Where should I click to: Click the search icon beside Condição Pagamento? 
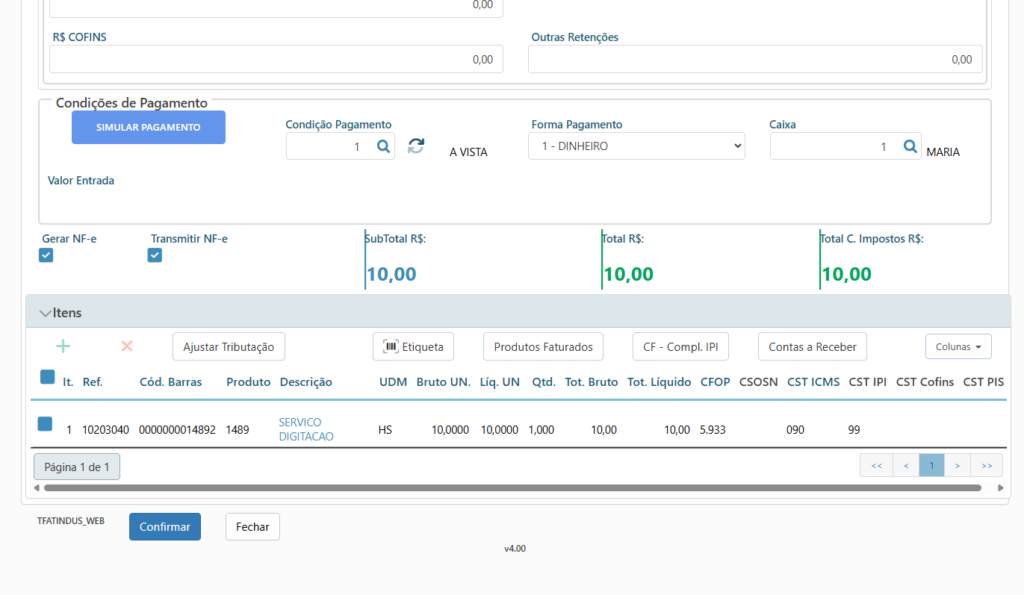pos(383,146)
